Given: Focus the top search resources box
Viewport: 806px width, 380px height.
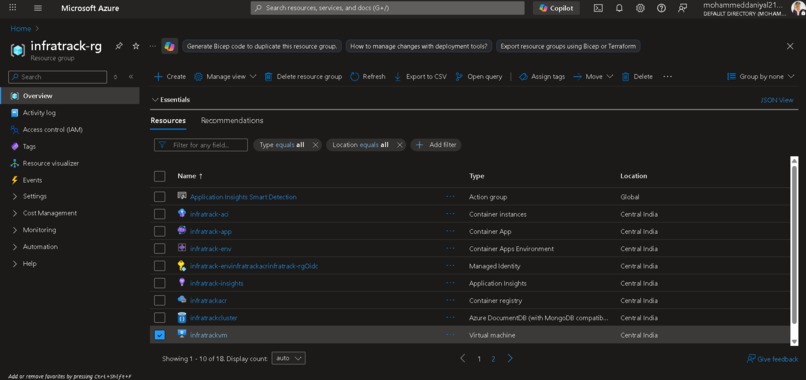Looking at the screenshot, I should point(388,8).
